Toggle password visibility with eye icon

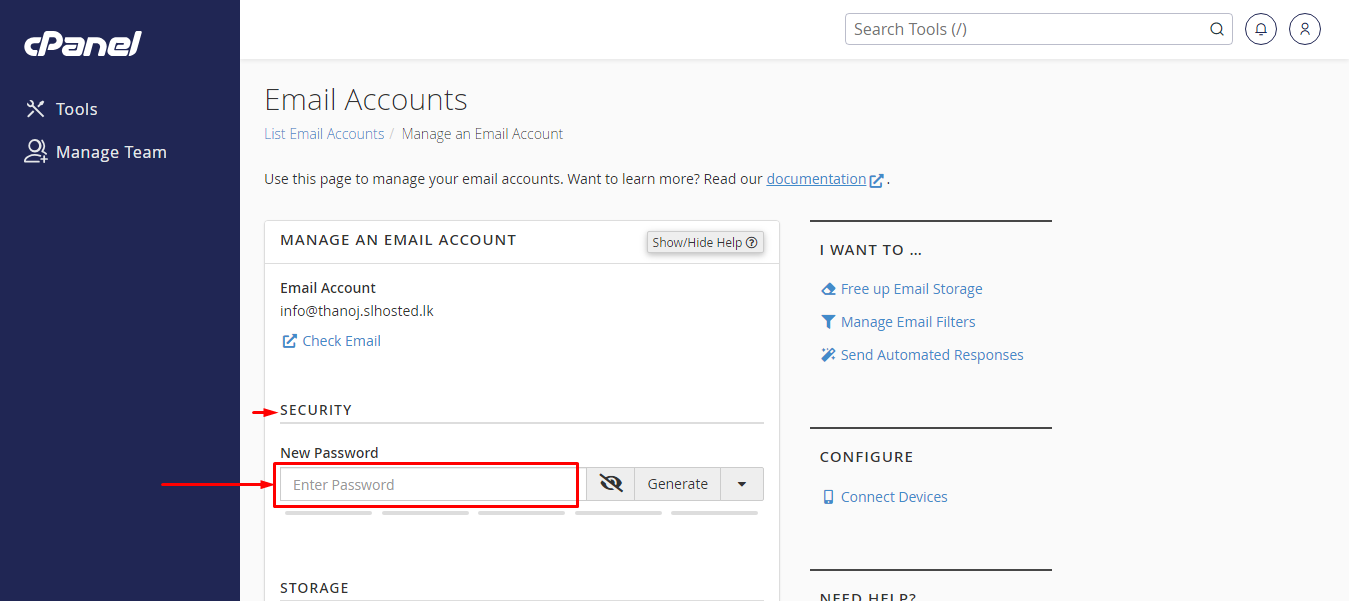coord(610,484)
